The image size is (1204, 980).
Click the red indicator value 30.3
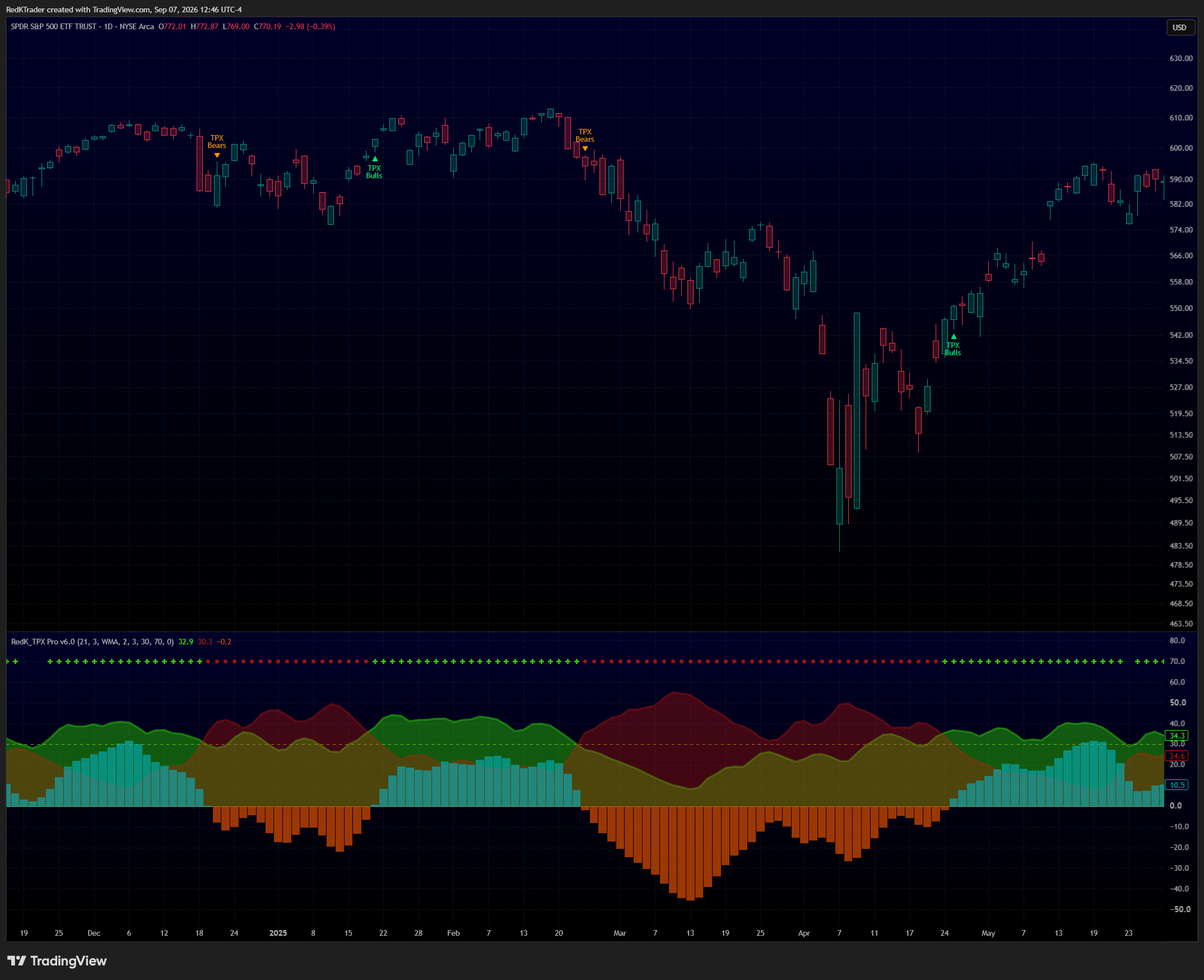(205, 642)
